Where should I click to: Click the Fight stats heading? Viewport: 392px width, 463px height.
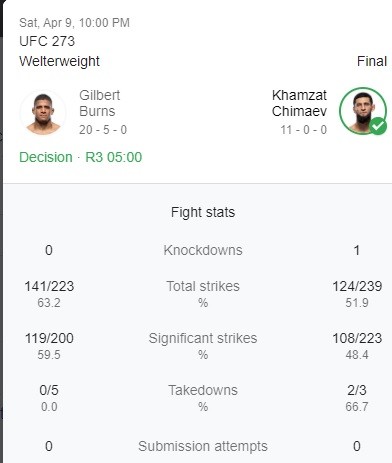click(x=203, y=212)
